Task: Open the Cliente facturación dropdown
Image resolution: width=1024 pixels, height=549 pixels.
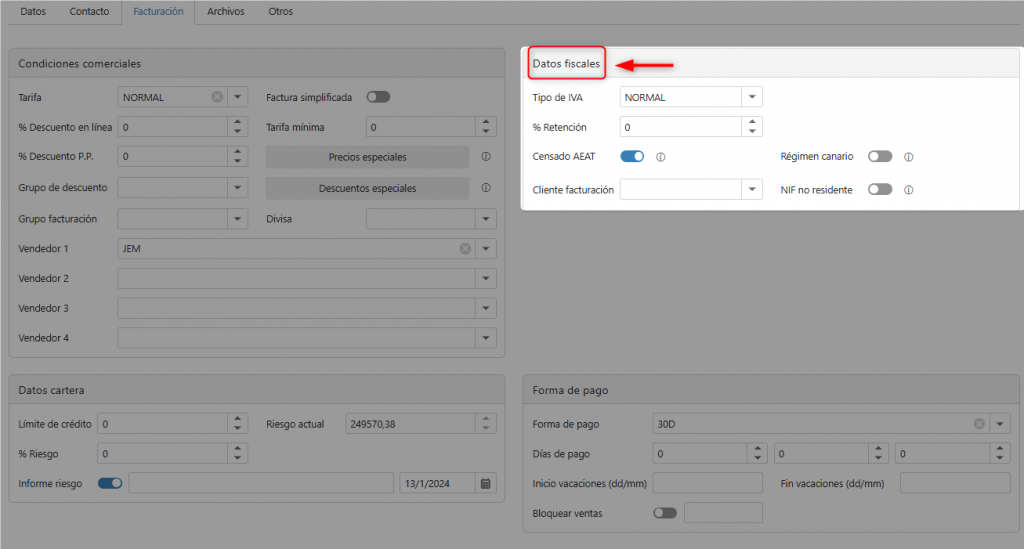Action: pos(751,189)
